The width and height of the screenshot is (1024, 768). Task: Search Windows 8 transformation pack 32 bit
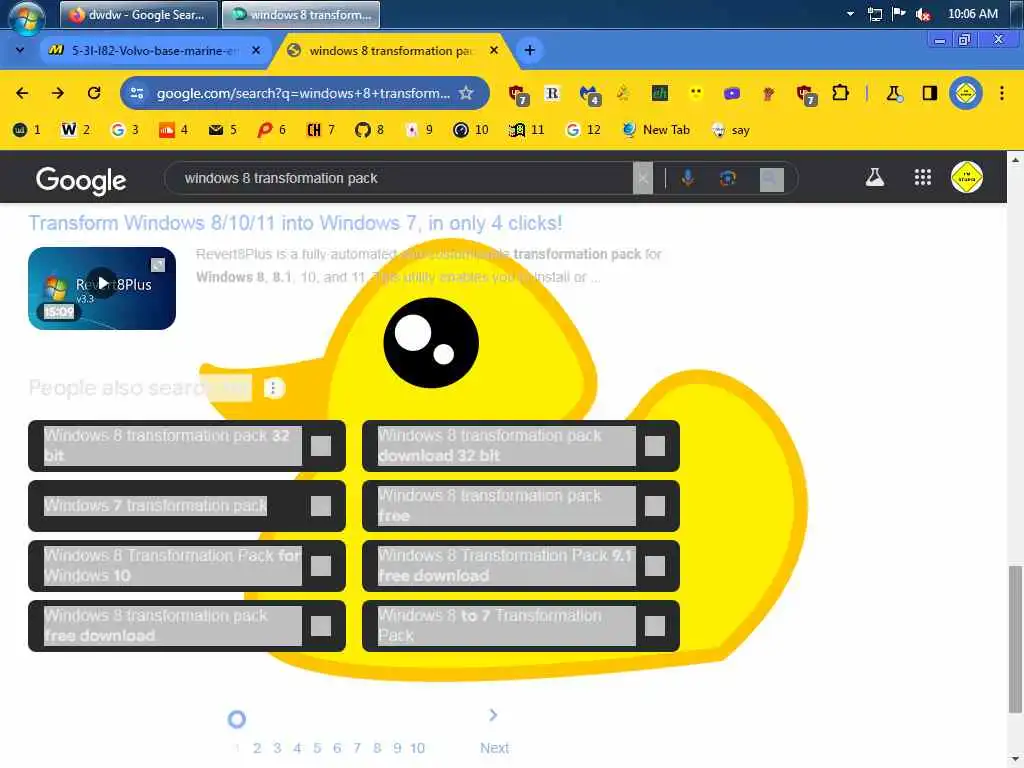click(x=187, y=446)
